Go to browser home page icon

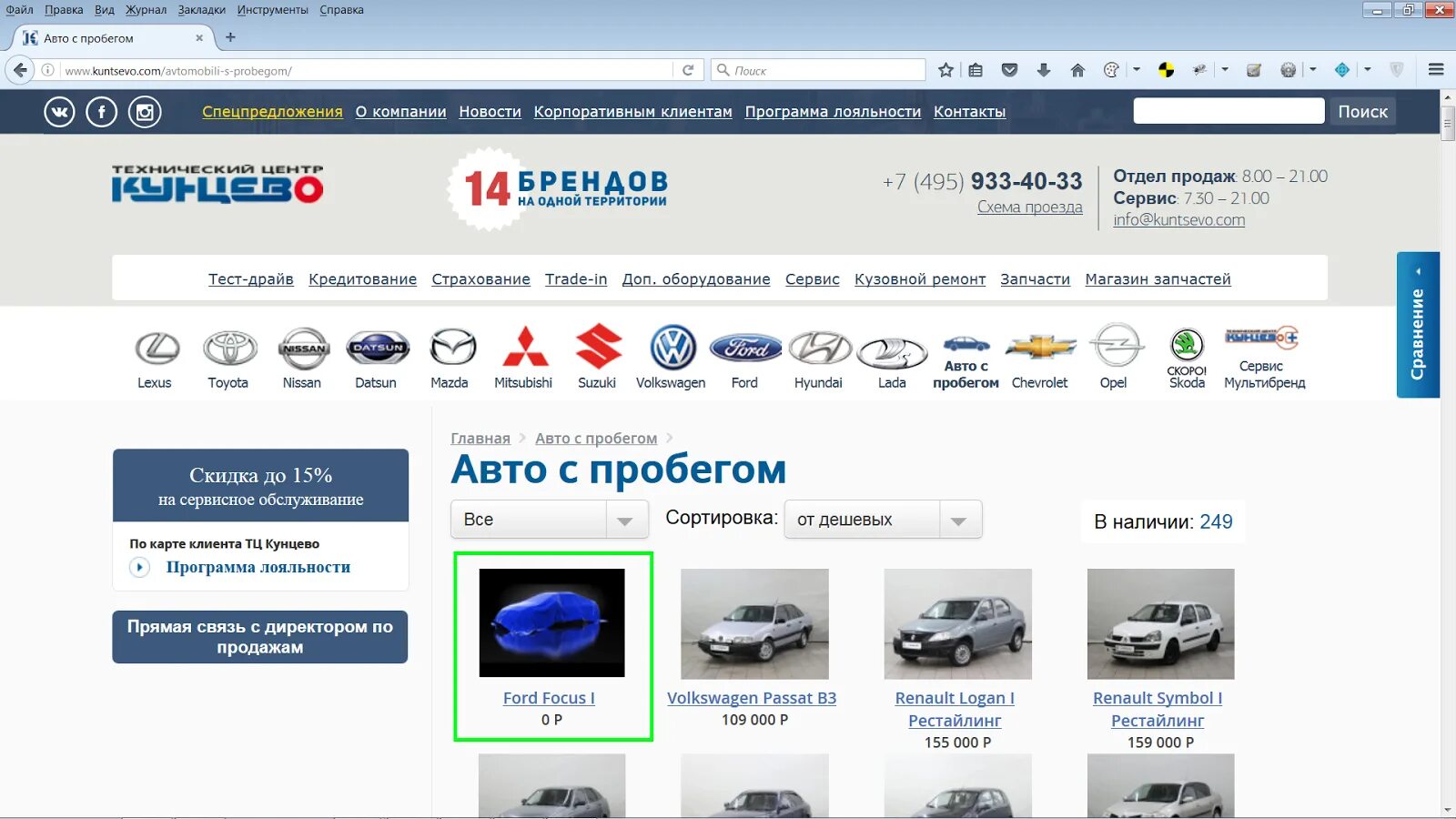click(1077, 70)
